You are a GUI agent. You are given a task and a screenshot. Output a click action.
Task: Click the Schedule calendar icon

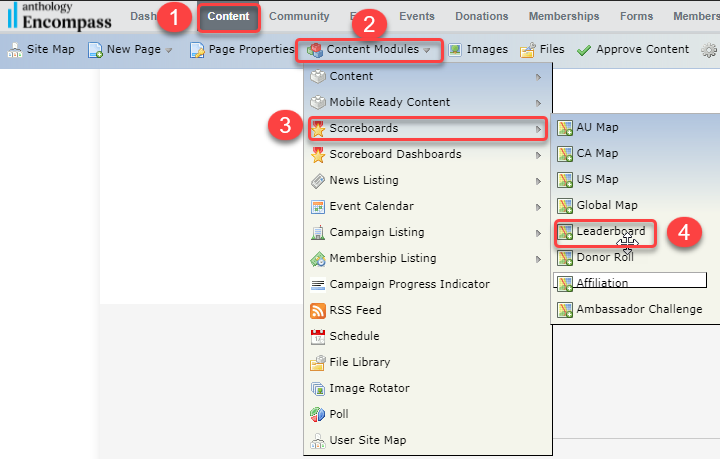tap(318, 336)
